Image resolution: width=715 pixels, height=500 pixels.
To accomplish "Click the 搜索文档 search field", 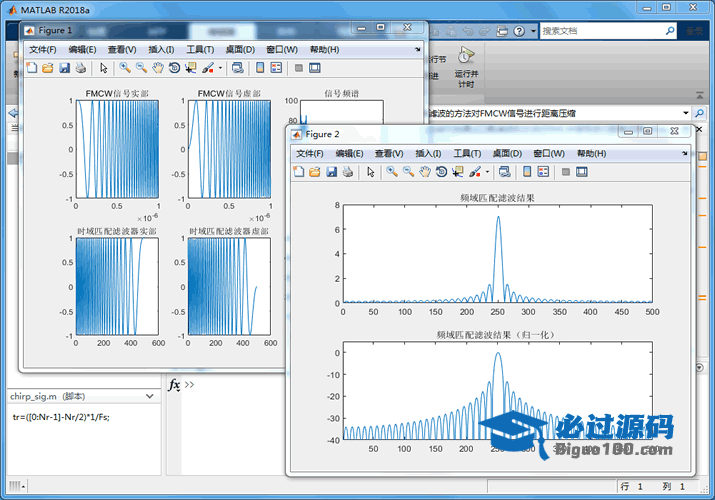I will pos(602,31).
